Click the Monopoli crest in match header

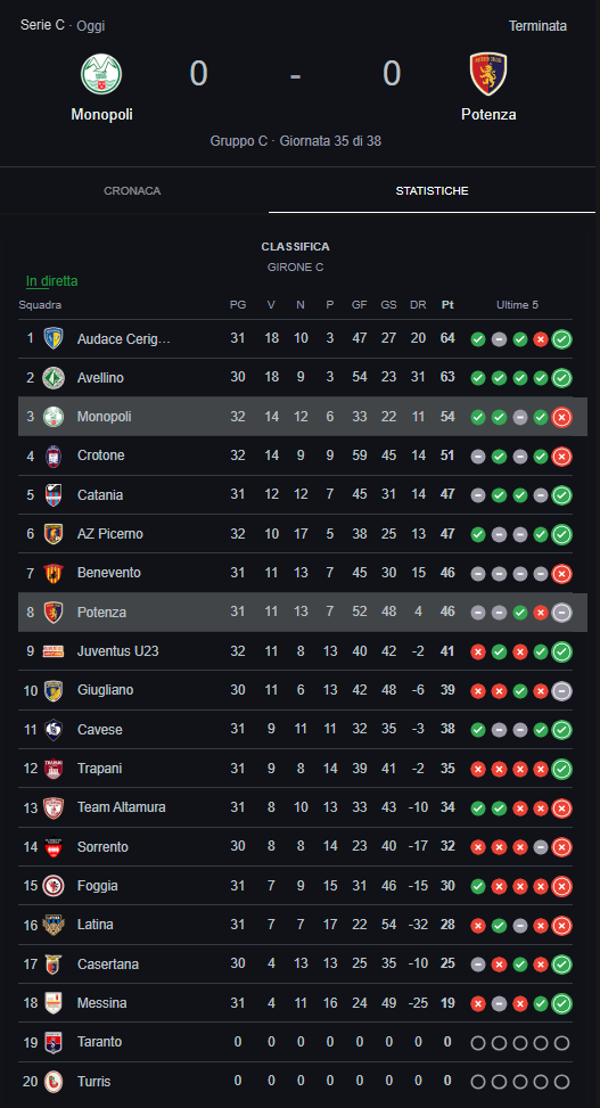click(x=101, y=73)
